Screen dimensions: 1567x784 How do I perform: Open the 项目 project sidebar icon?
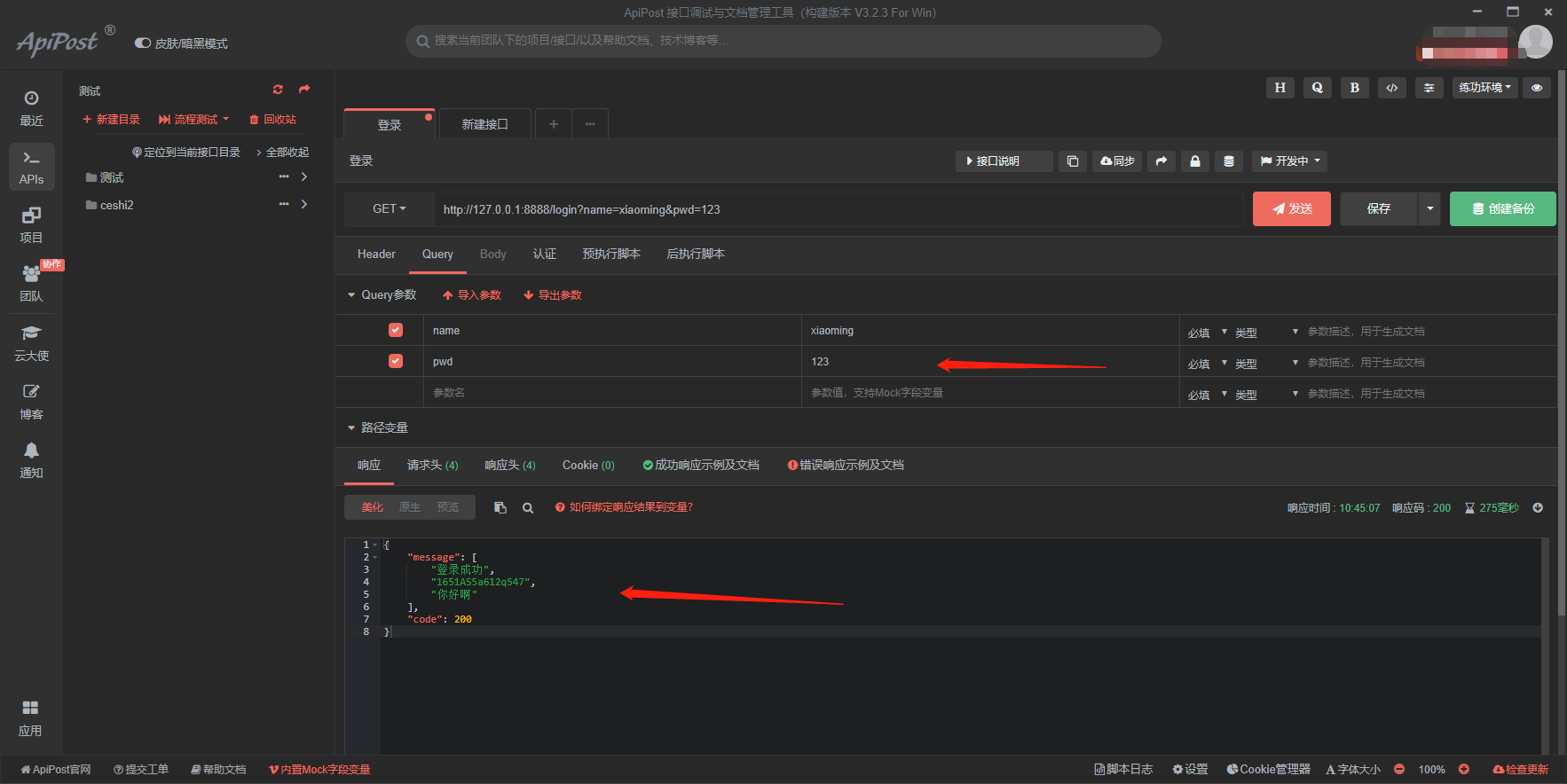pos(31,224)
